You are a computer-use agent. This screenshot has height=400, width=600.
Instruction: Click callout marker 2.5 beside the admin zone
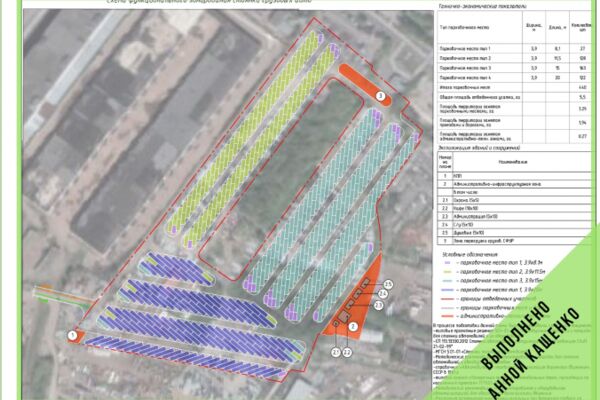tap(388, 284)
